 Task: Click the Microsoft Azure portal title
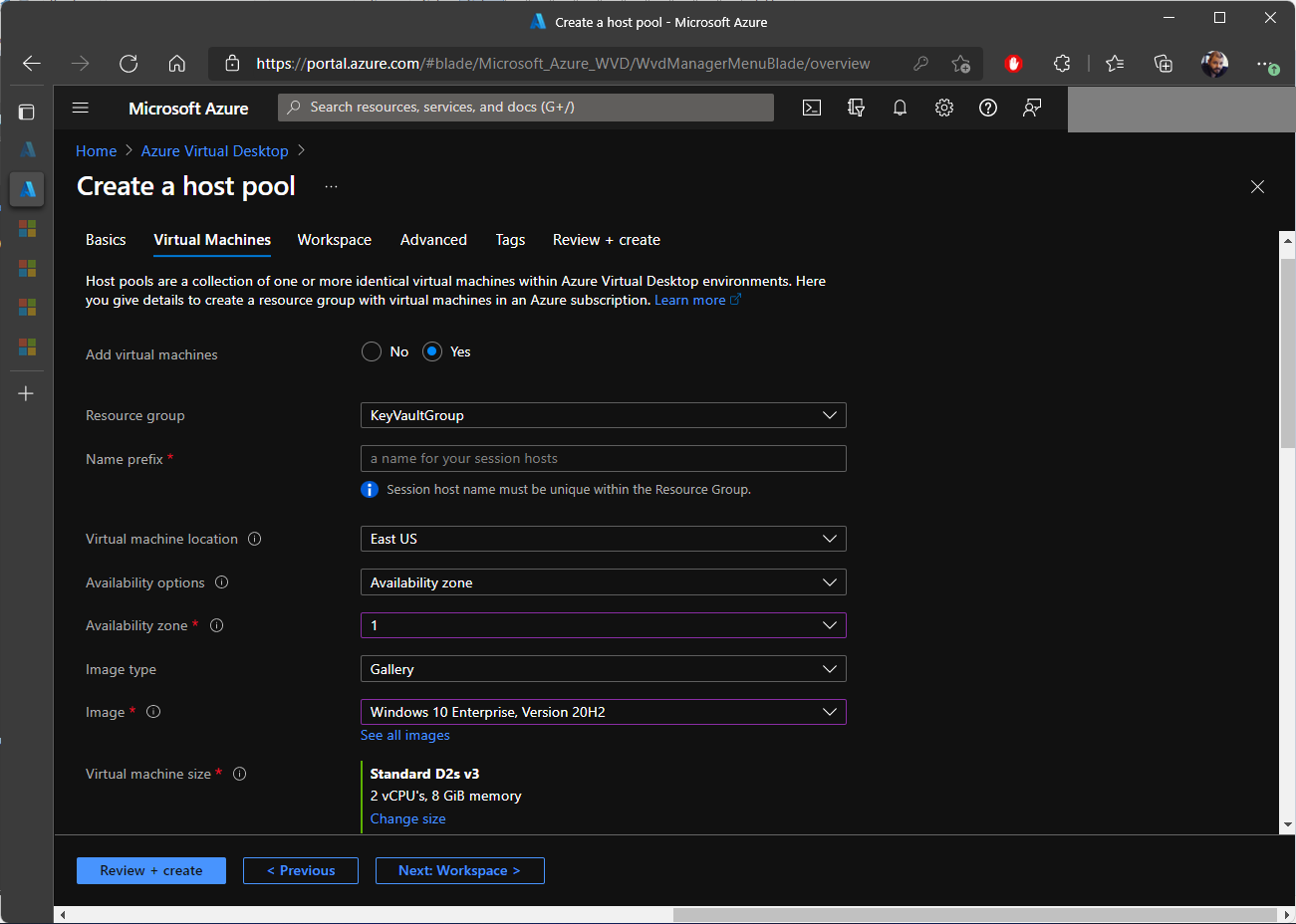(188, 108)
